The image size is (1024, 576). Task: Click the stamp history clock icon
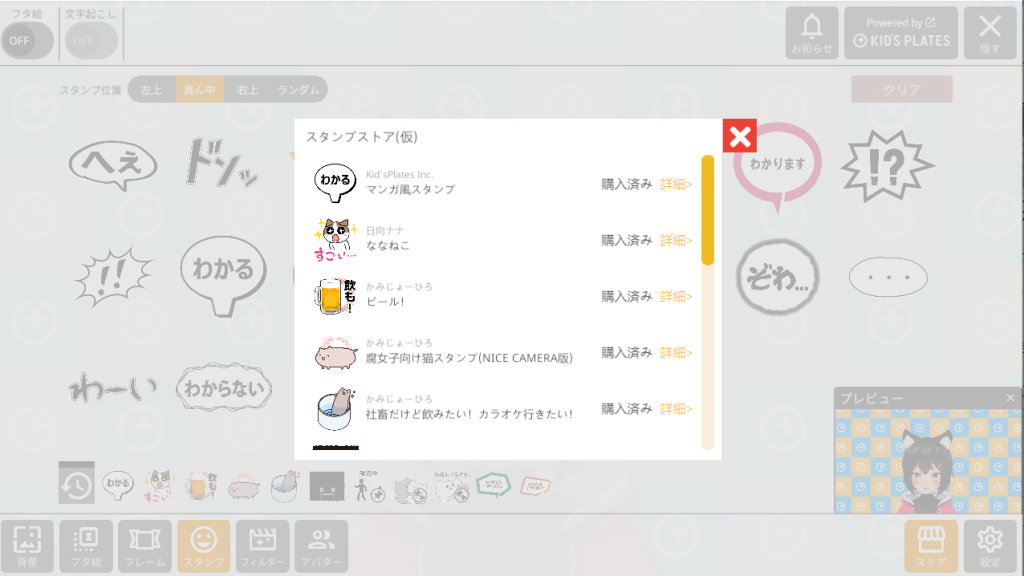(76, 484)
